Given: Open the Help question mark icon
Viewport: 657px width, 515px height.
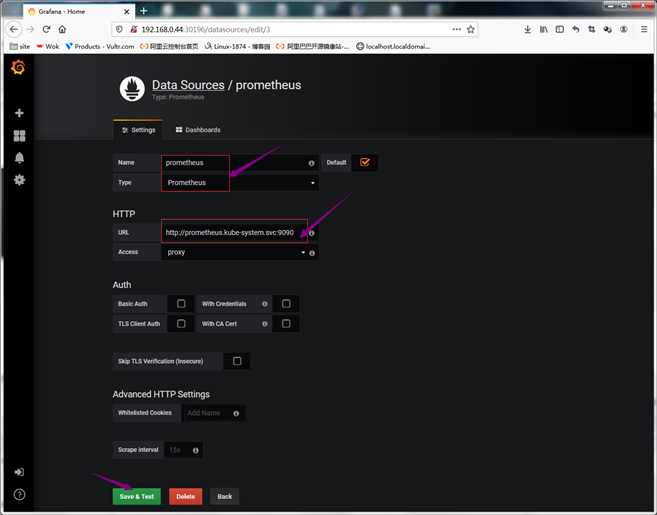Looking at the screenshot, I should coord(19,494).
